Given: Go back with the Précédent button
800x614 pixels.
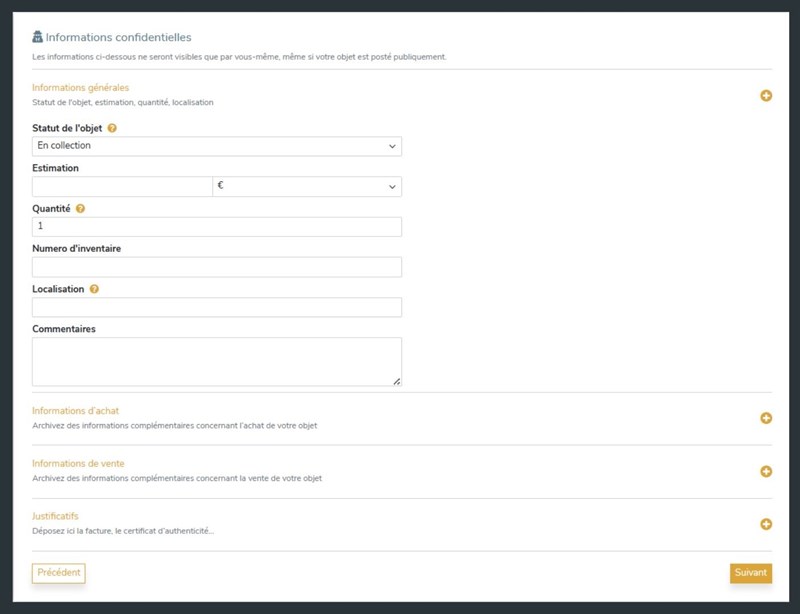Looking at the screenshot, I should pos(59,573).
